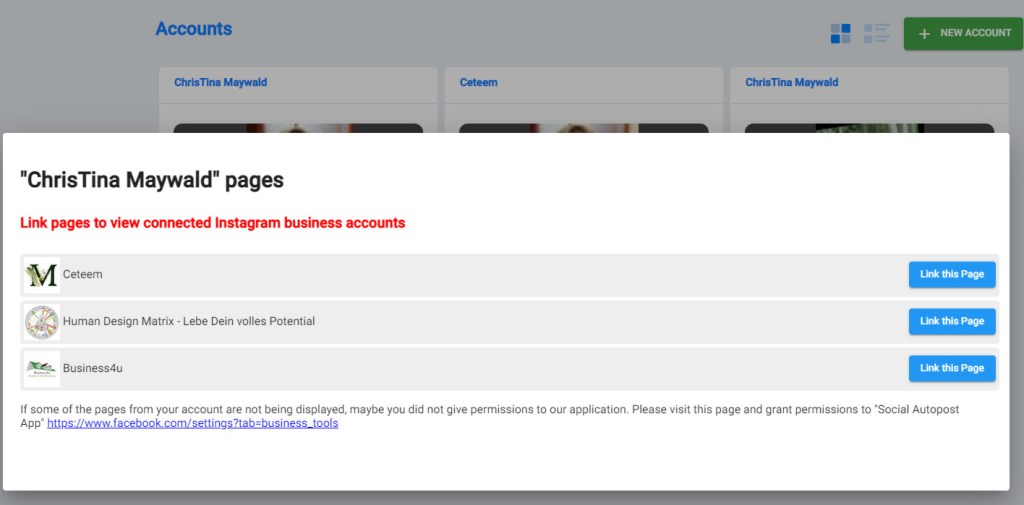
Task: Switch to grid view layout
Action: 840,34
